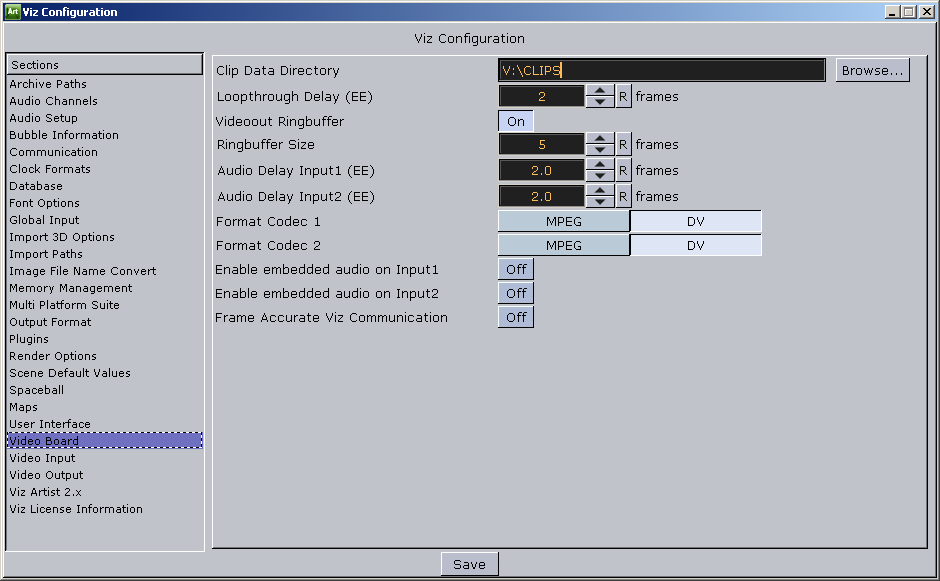Screen dimensions: 940x581
Task: Toggle Videoout Ringbuffer On button
Action: pyautogui.click(x=516, y=121)
